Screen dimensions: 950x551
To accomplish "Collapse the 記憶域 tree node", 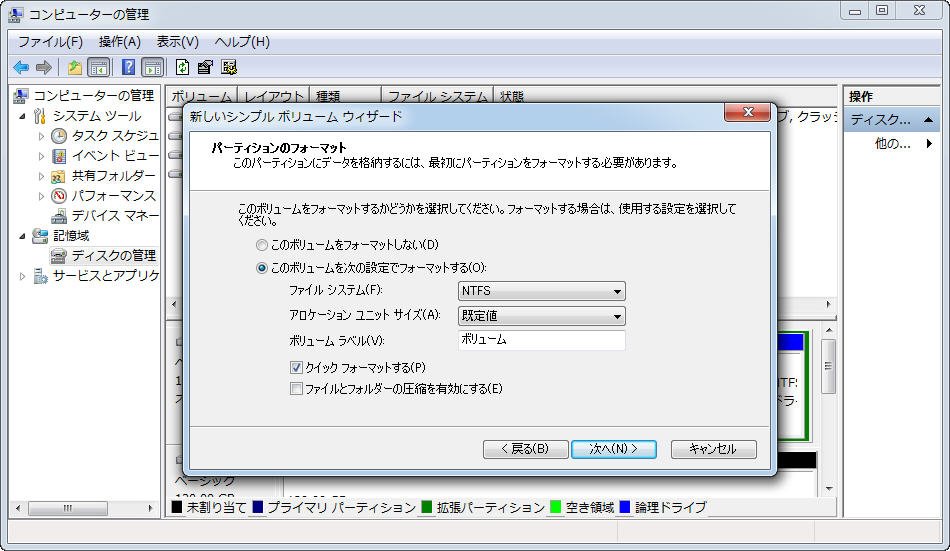I will click(22, 236).
